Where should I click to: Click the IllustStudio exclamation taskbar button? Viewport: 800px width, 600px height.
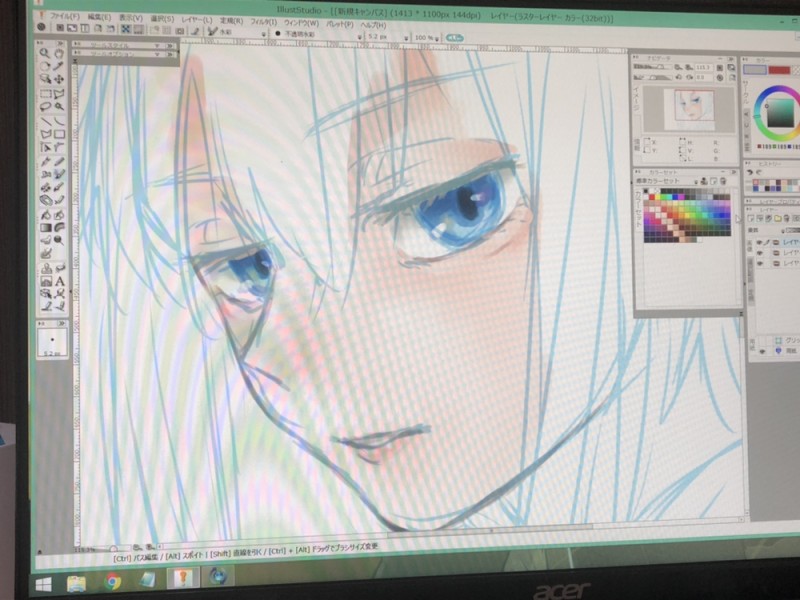(x=183, y=578)
